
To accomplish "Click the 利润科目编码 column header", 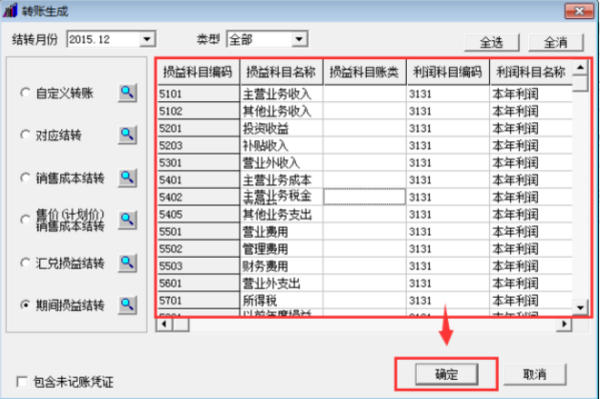I will (448, 72).
